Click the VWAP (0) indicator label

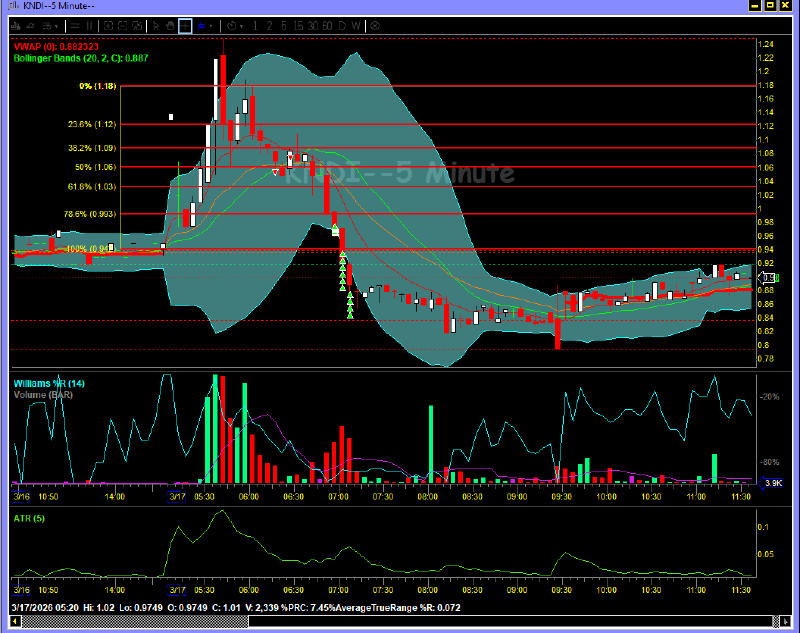point(56,46)
